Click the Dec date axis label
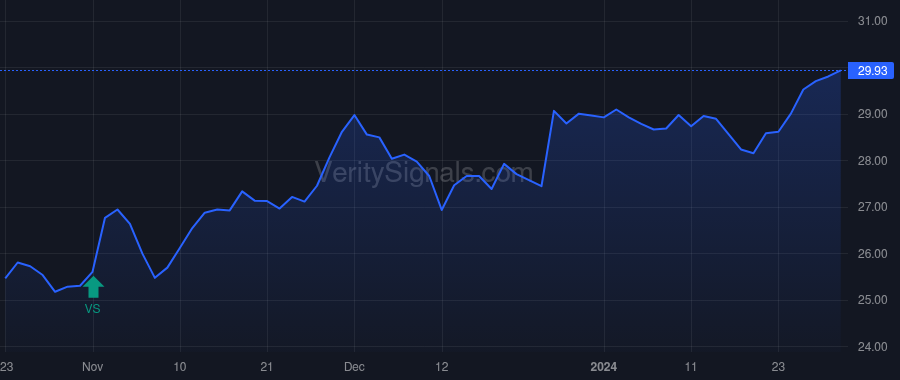Image resolution: width=900 pixels, height=380 pixels. [354, 367]
